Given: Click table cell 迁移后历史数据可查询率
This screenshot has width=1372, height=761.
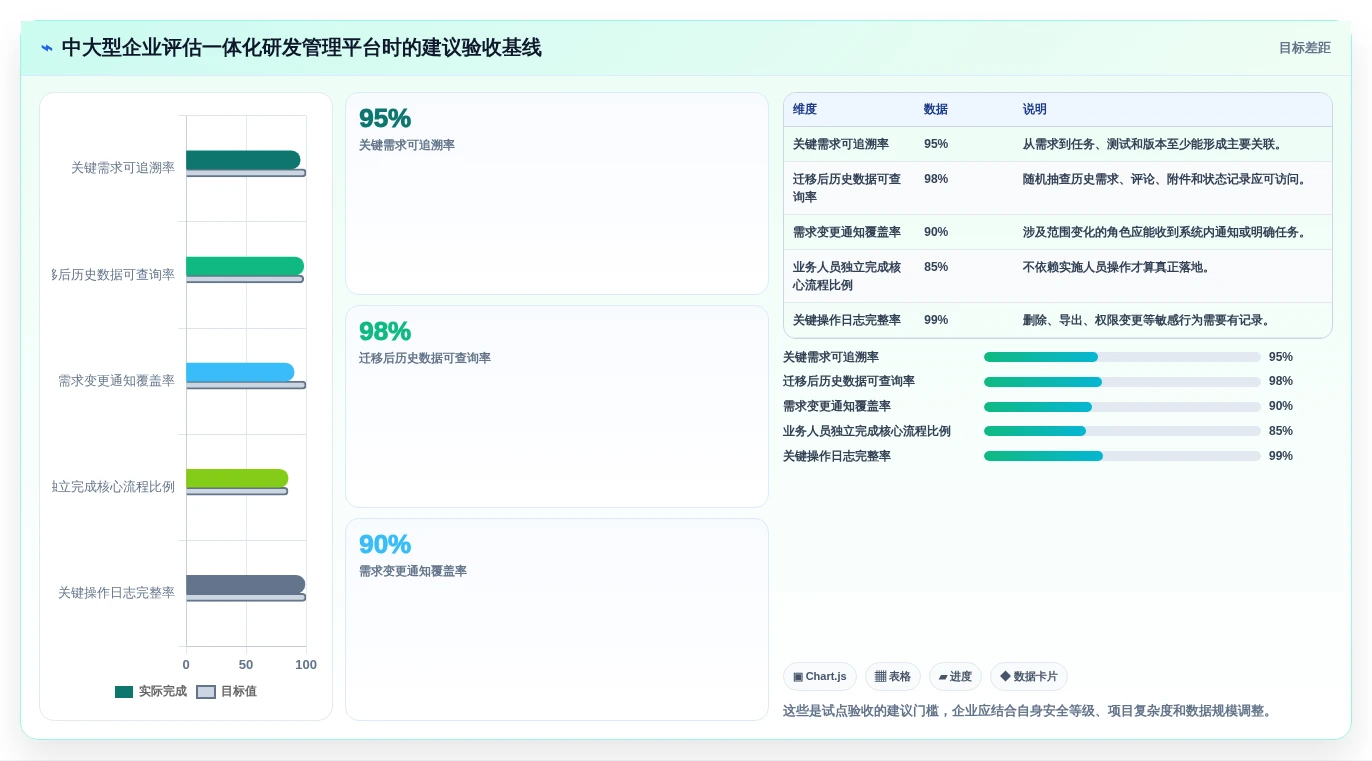Looking at the screenshot, I should [x=848, y=188].
